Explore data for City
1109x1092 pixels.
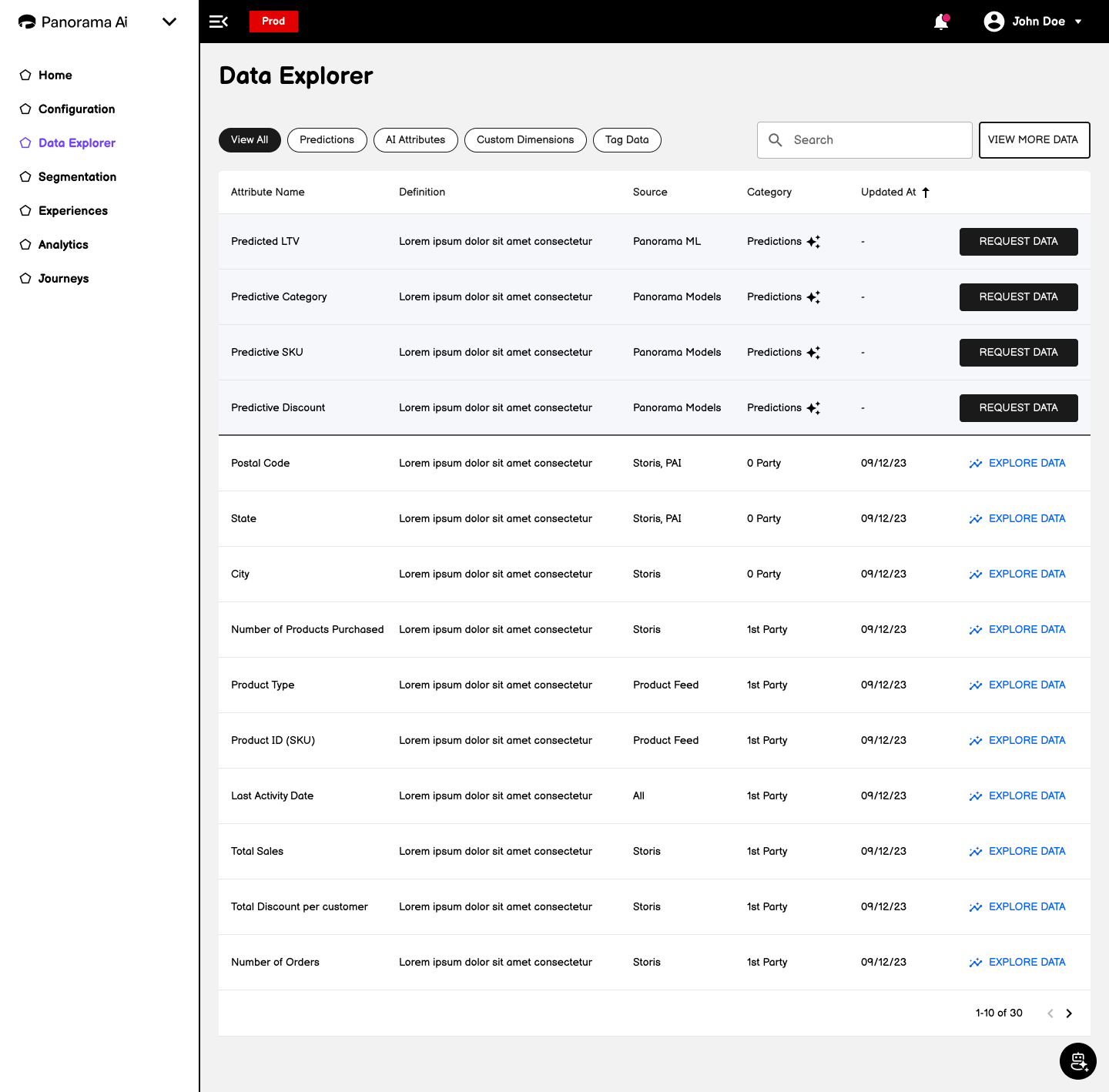tap(1017, 574)
